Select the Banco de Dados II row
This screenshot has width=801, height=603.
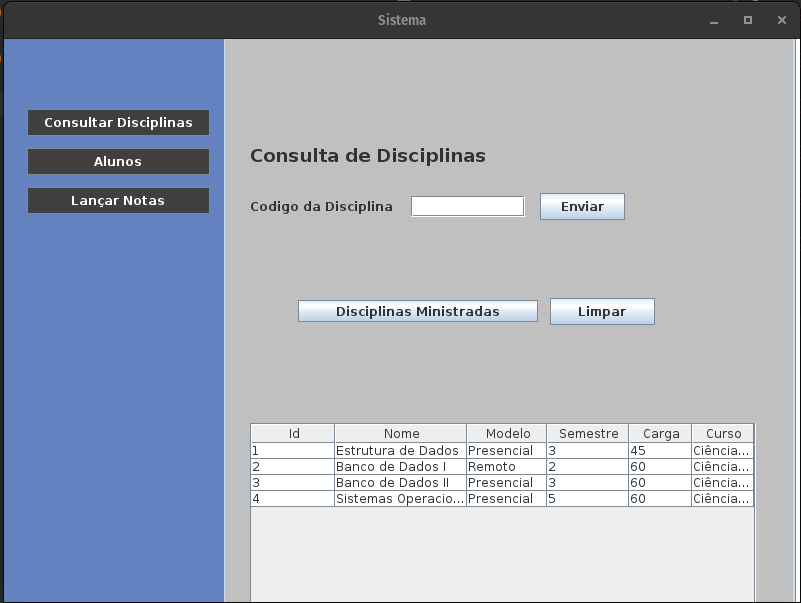(400, 482)
